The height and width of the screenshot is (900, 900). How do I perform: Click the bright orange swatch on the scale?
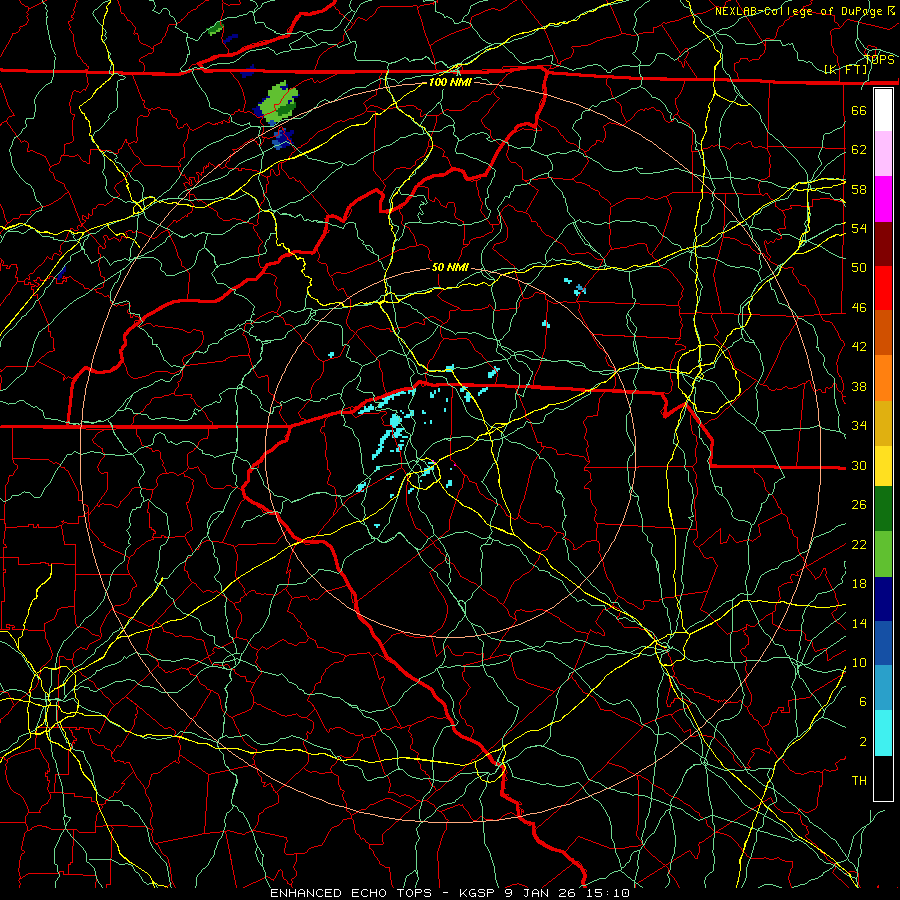[883, 377]
